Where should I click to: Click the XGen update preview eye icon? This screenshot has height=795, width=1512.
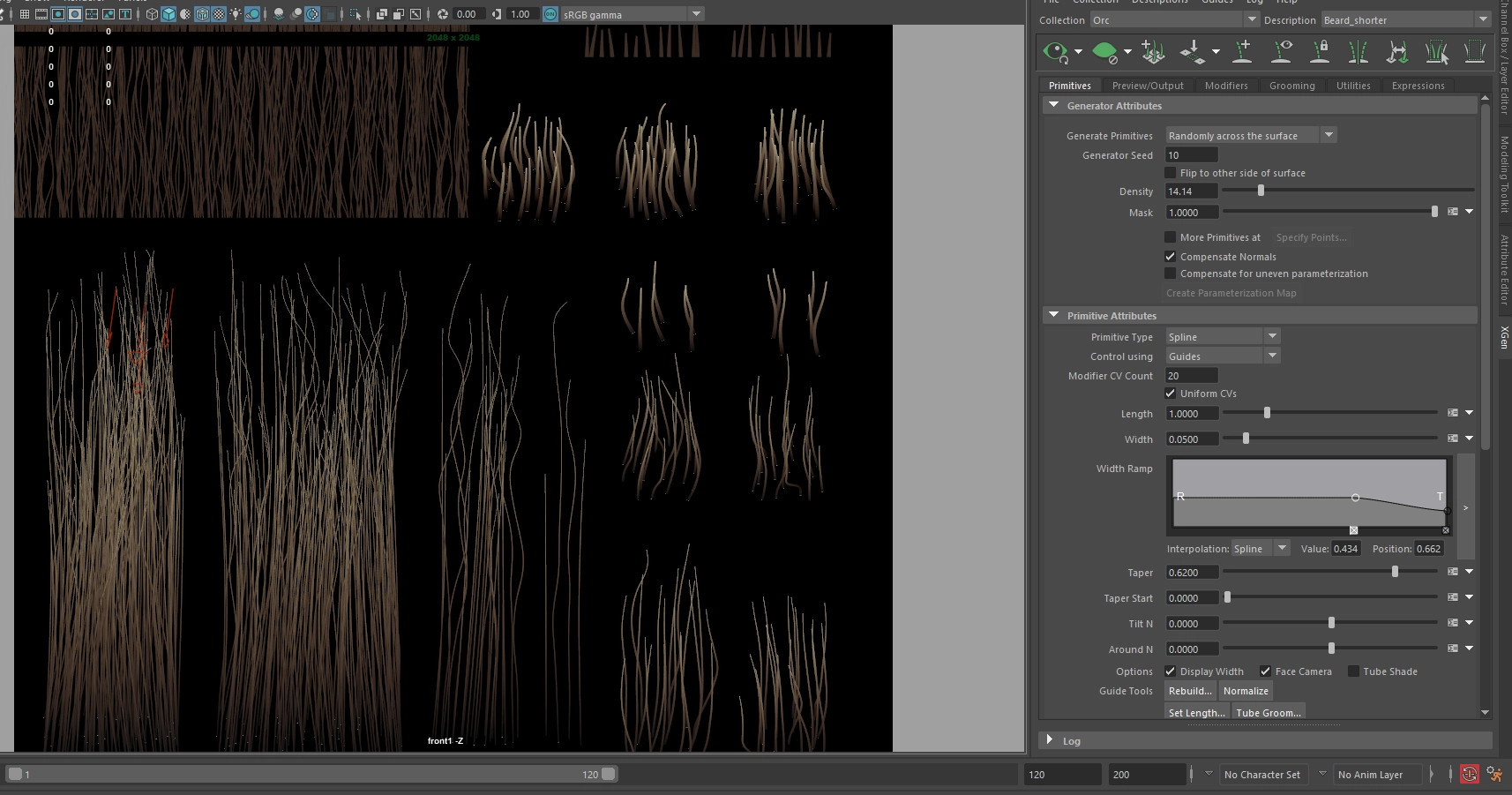pos(1054,52)
